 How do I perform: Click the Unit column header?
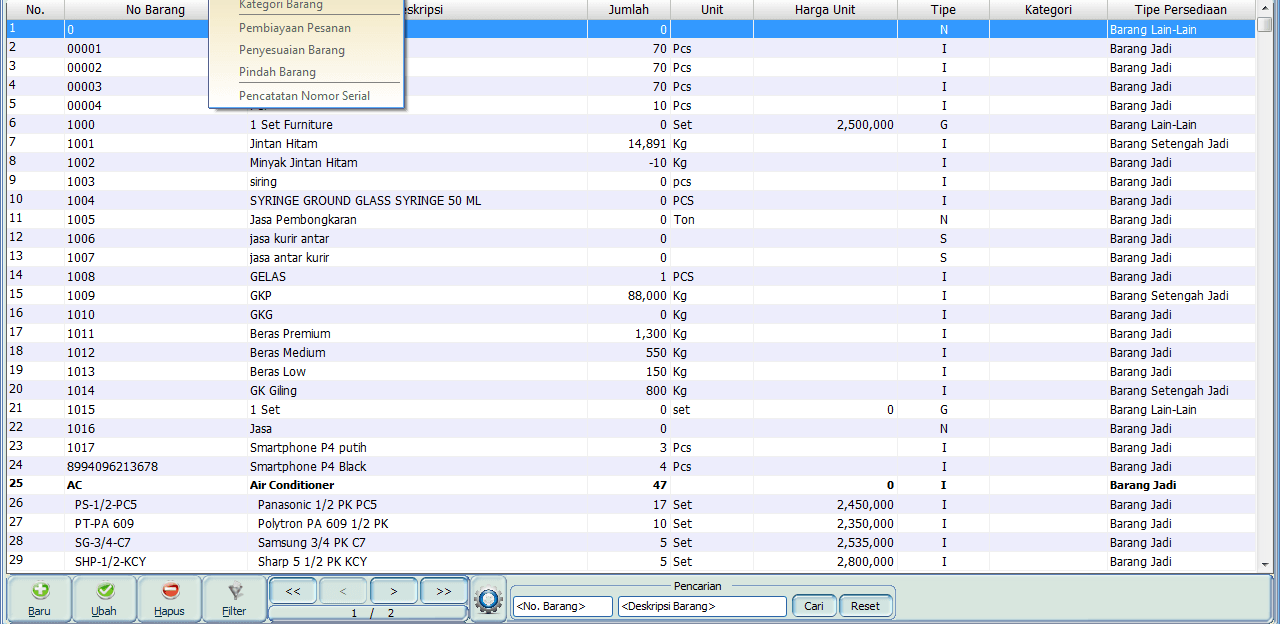point(712,10)
